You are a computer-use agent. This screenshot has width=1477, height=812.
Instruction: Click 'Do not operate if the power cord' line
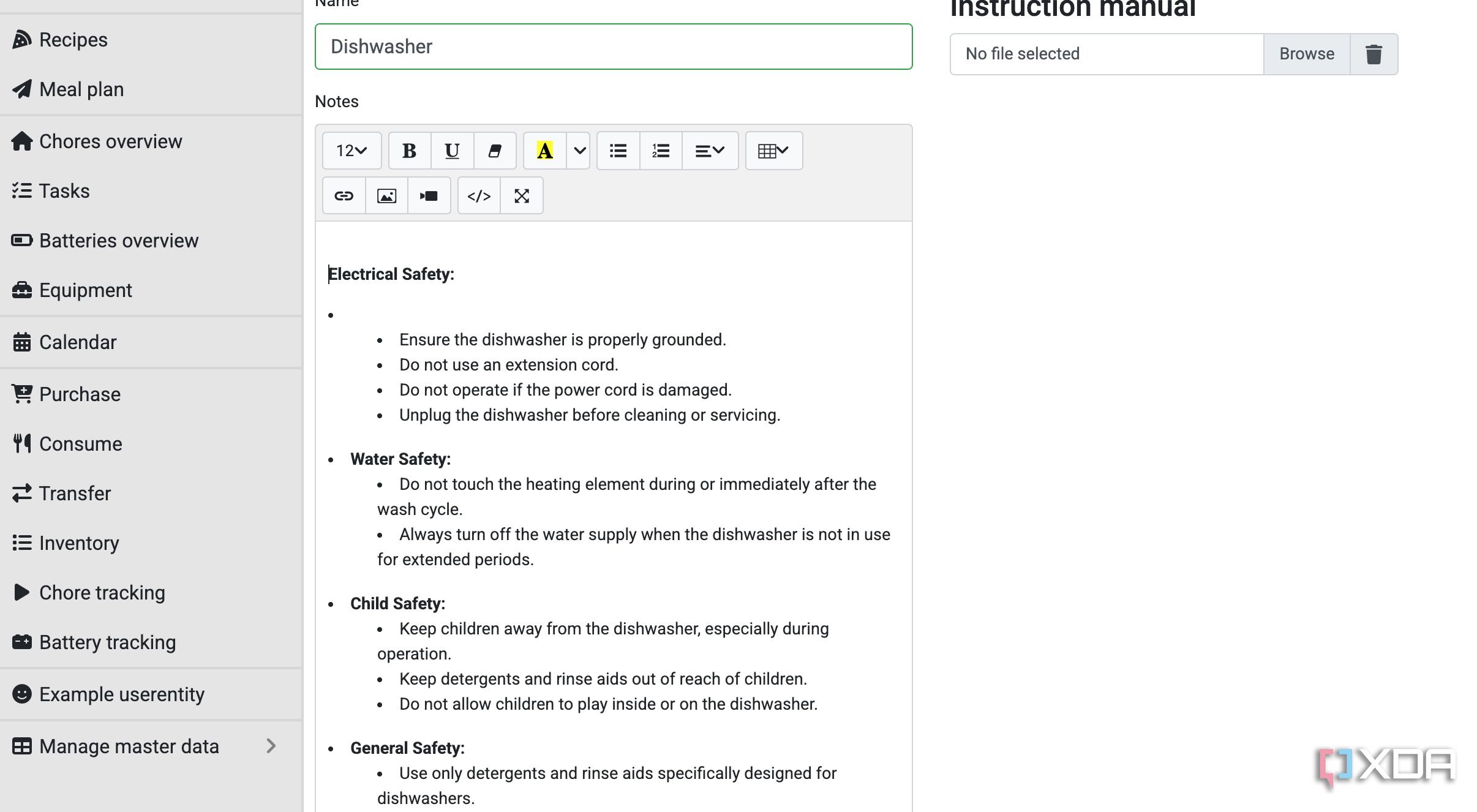point(565,390)
